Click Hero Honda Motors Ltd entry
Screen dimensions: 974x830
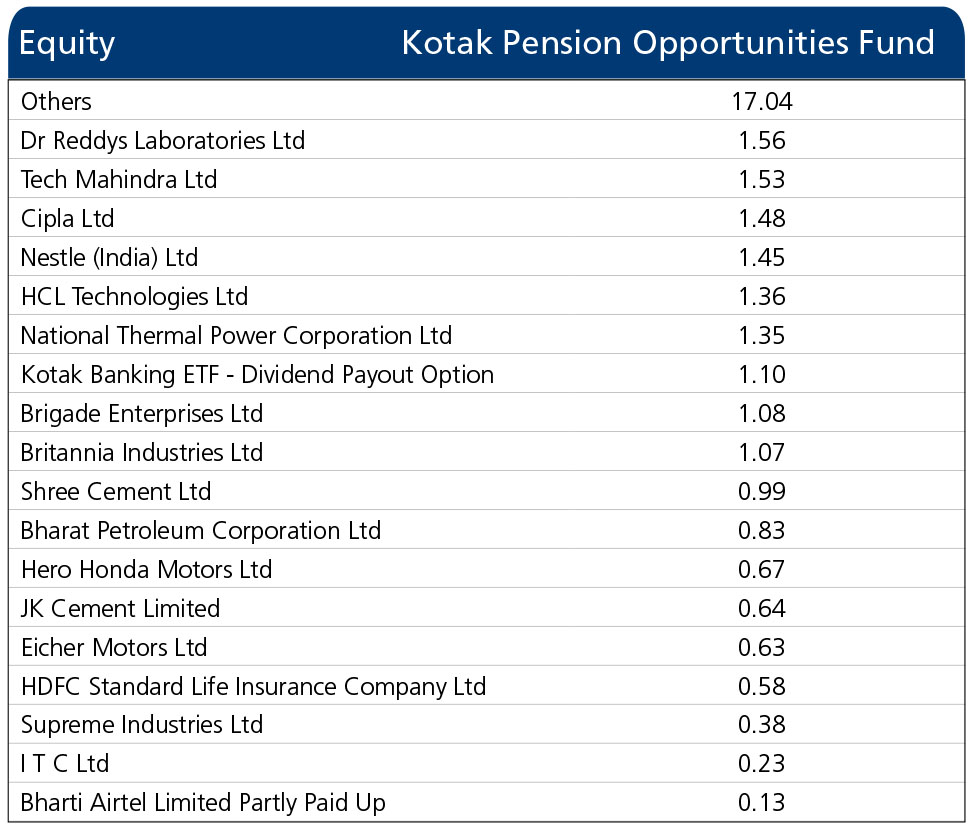pos(146,569)
